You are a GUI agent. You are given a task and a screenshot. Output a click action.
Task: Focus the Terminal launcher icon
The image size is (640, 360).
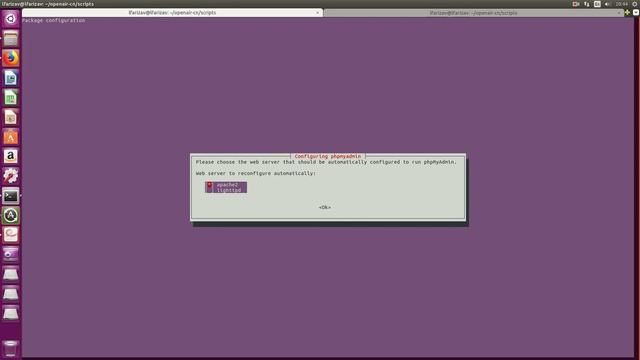click(11, 196)
